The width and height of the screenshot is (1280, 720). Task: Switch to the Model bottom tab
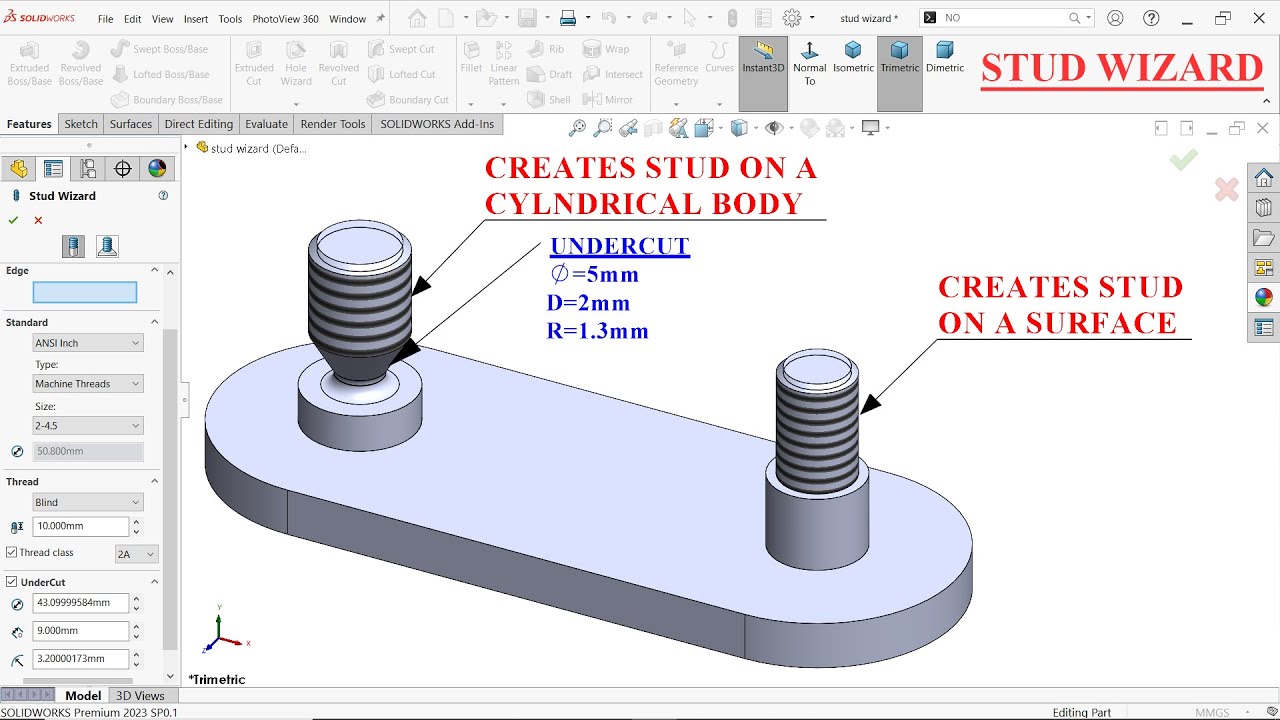[83, 696]
